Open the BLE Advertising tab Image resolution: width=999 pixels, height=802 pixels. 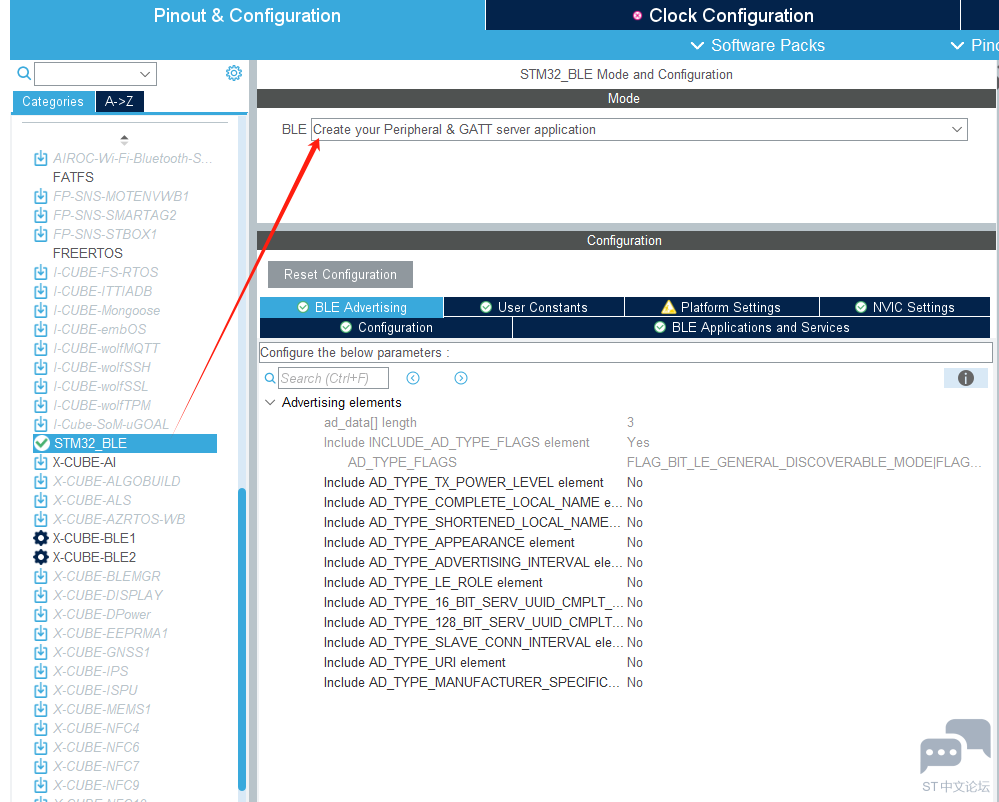pos(352,307)
